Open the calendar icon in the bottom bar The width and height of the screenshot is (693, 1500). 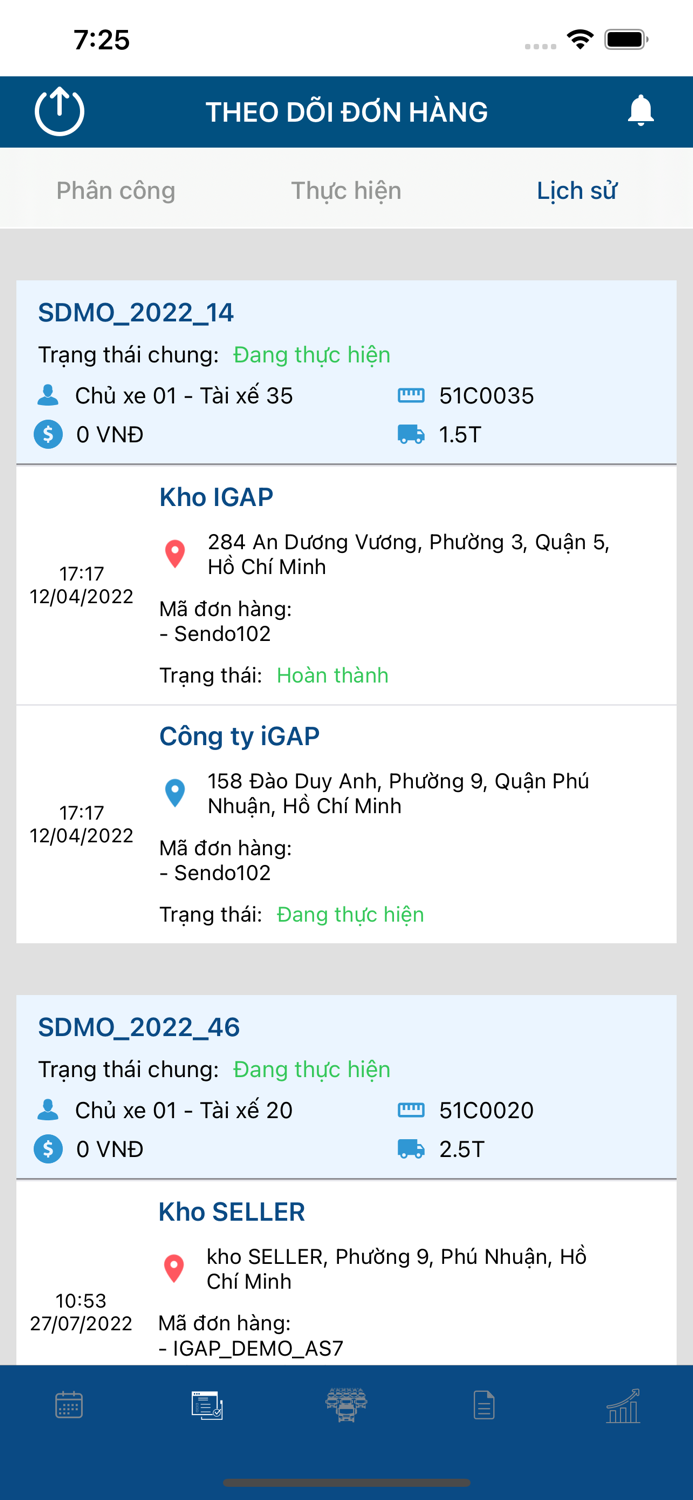[67, 1405]
